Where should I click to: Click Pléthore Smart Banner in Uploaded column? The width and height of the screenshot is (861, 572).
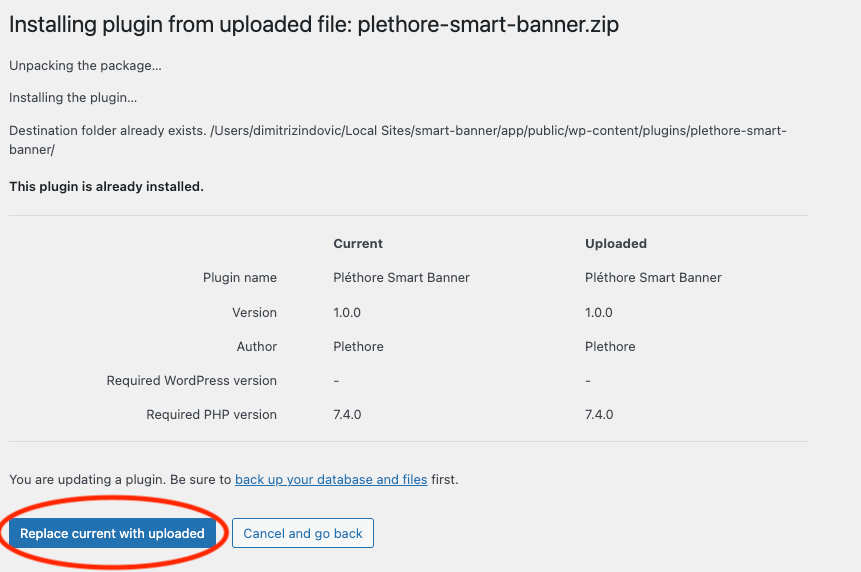[653, 278]
